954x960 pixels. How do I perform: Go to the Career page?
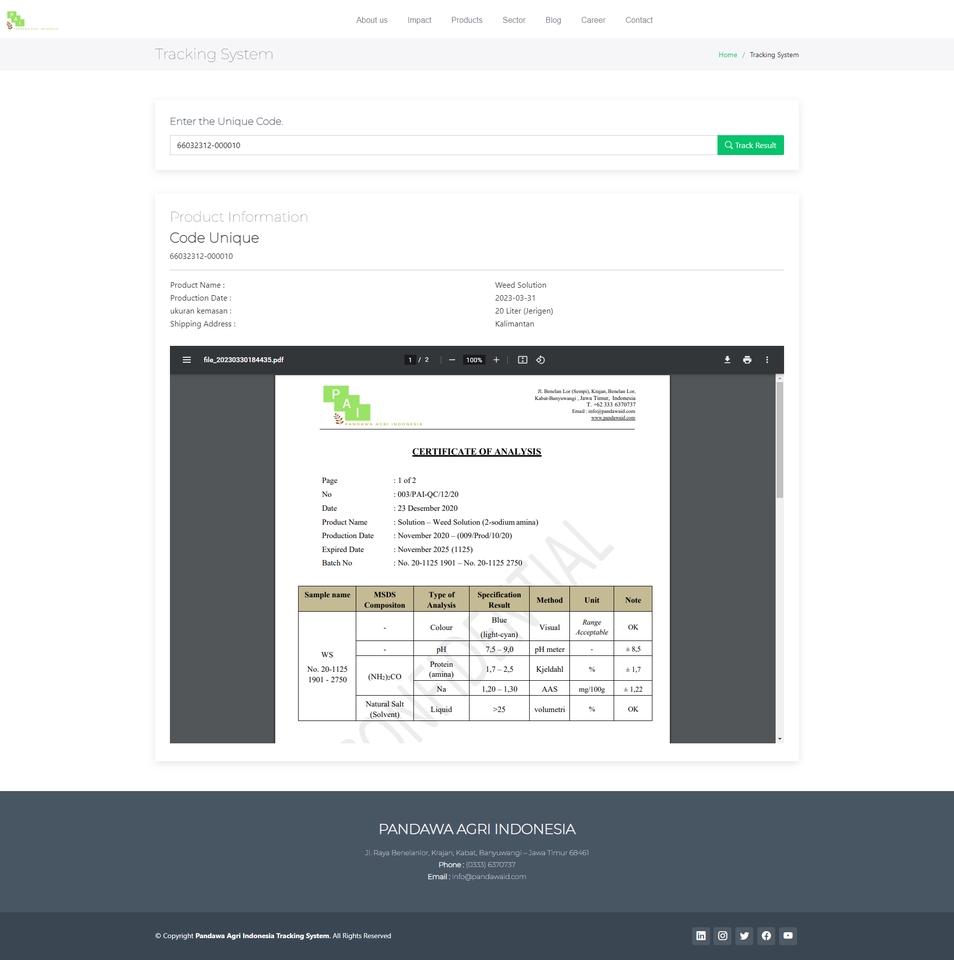pyautogui.click(x=593, y=20)
